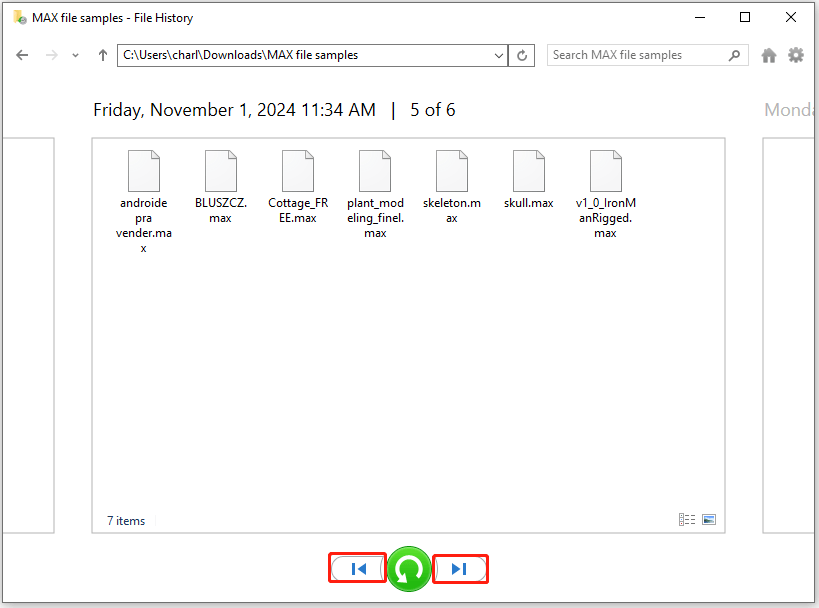This screenshot has height=608, width=819.
Task: Maximize the File History window
Action: (x=745, y=17)
